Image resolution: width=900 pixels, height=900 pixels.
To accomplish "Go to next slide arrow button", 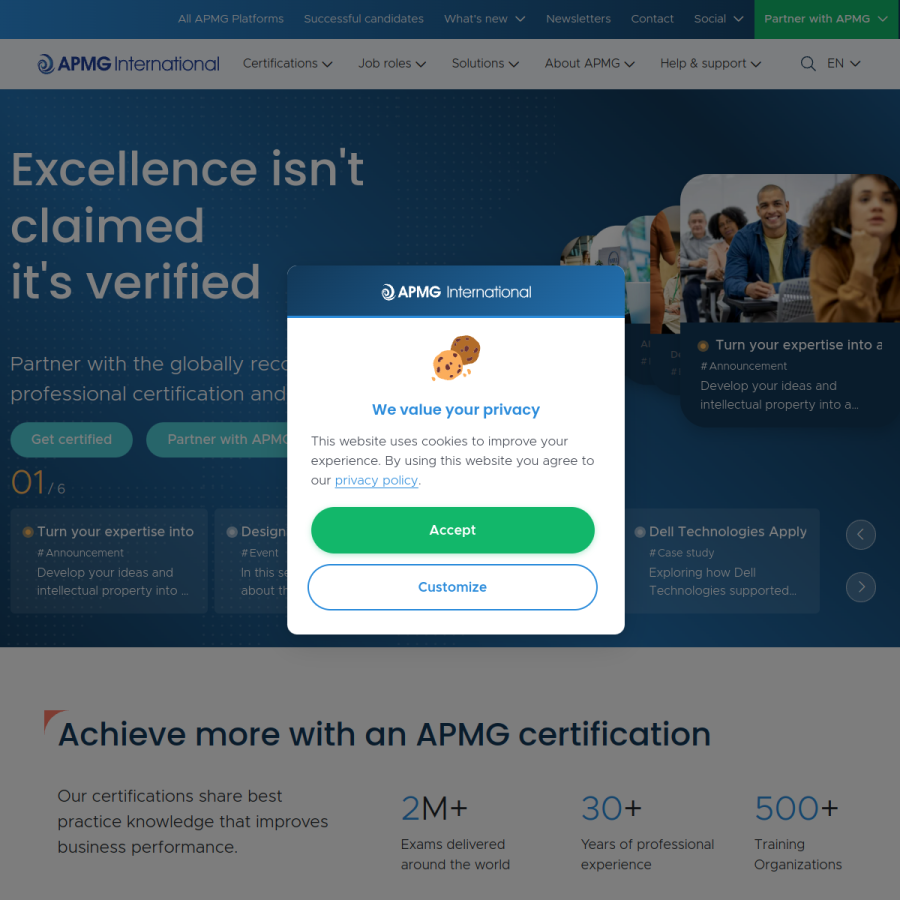I will [x=860, y=587].
